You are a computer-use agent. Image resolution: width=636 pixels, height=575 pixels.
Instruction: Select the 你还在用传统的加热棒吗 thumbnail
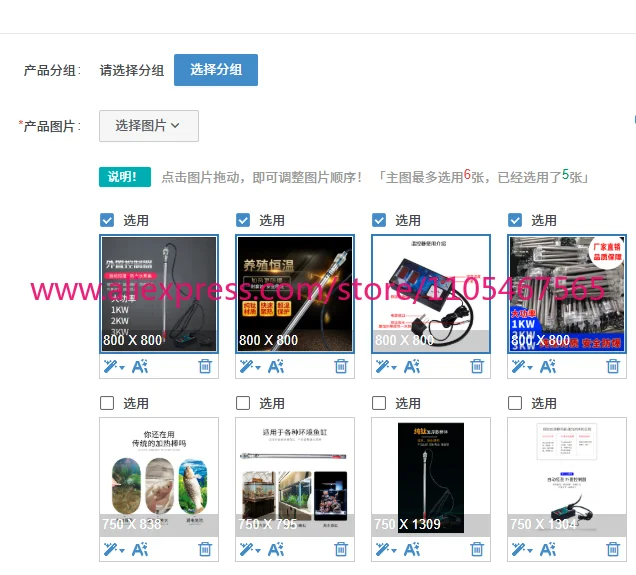click(x=159, y=476)
